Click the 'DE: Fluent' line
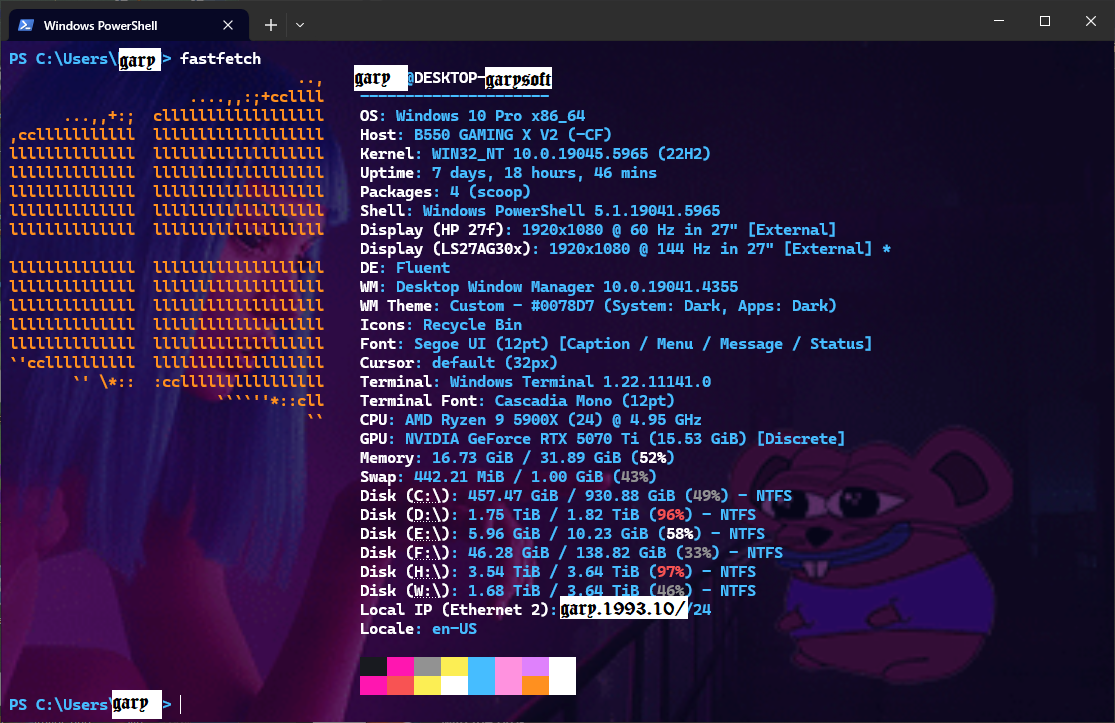 (x=405, y=268)
